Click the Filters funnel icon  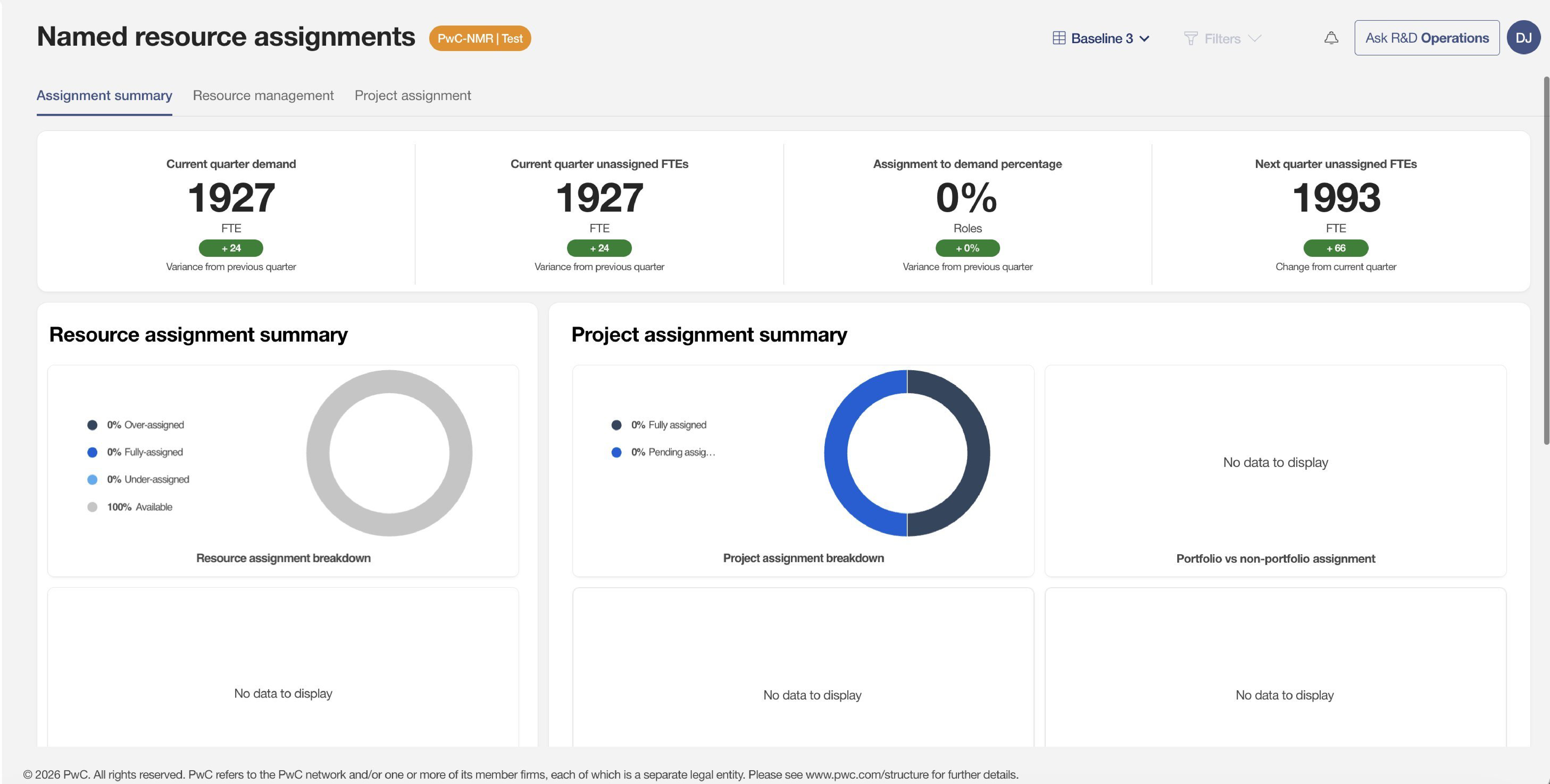tap(1190, 39)
